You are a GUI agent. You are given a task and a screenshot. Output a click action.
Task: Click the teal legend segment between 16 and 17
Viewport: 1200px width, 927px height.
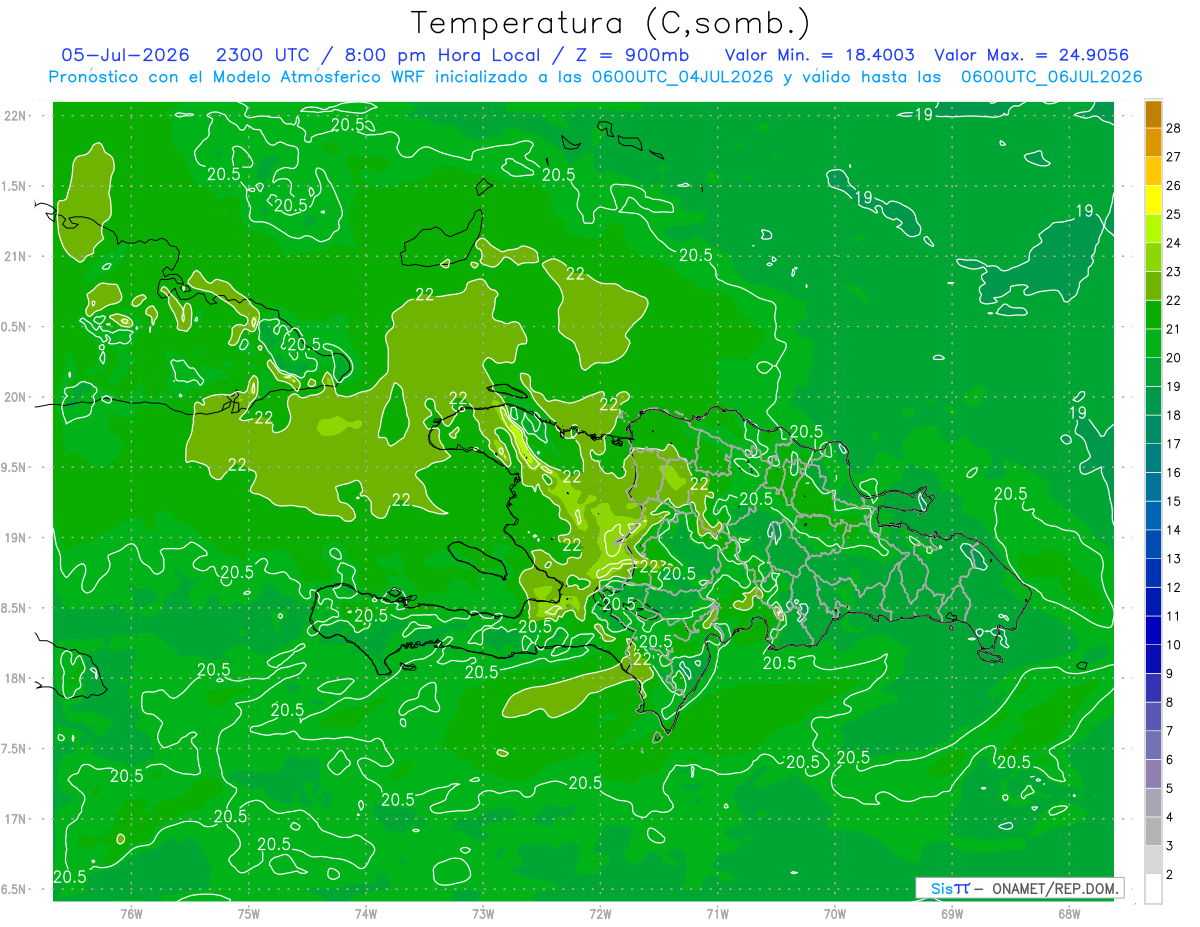coord(1153,458)
